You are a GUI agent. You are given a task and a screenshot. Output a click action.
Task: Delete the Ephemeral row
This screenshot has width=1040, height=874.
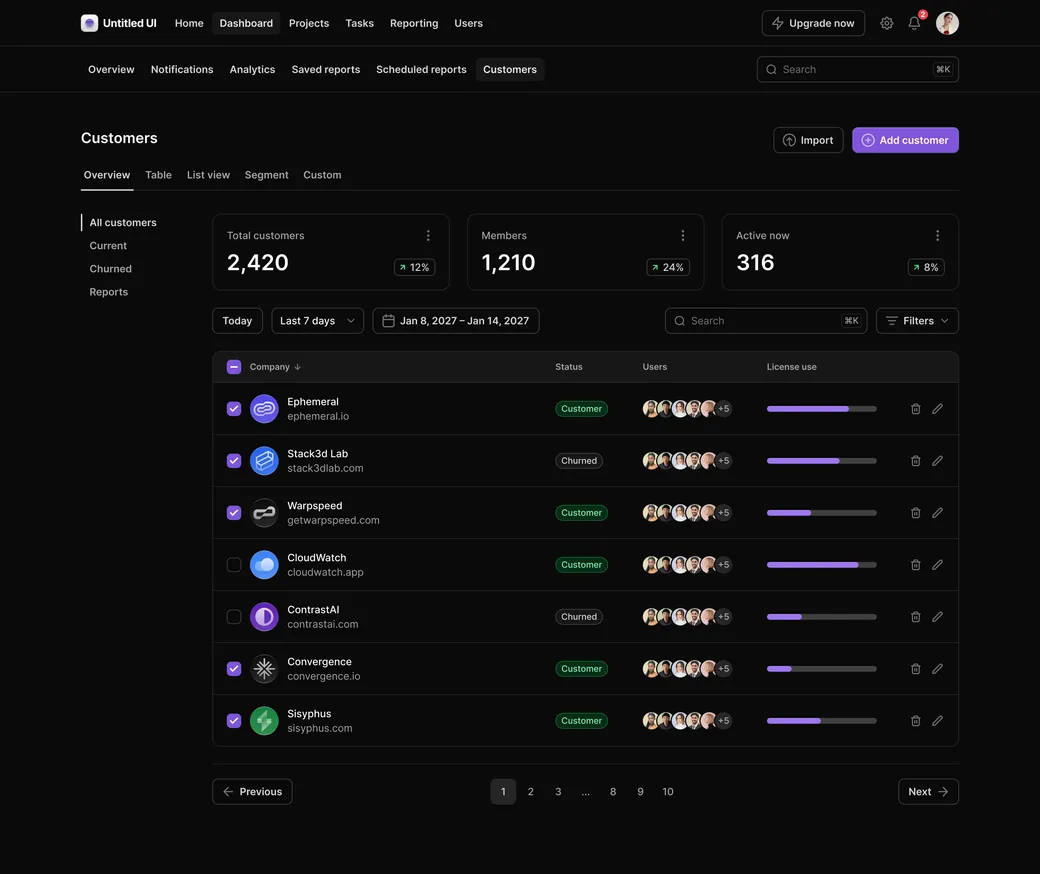(x=915, y=408)
